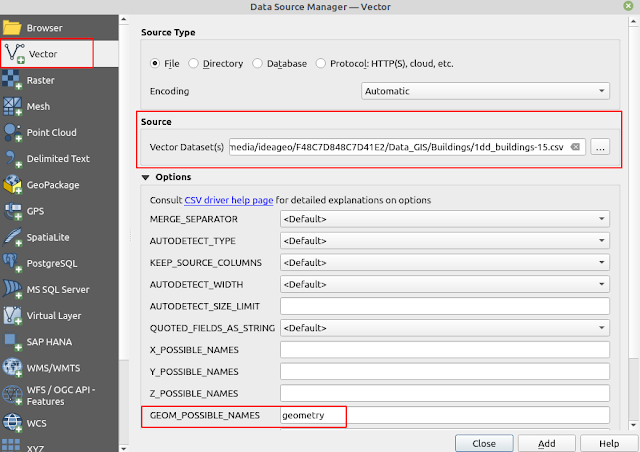Select the WMS/WMTS globe icon
The width and height of the screenshot is (640, 452).
point(12,368)
